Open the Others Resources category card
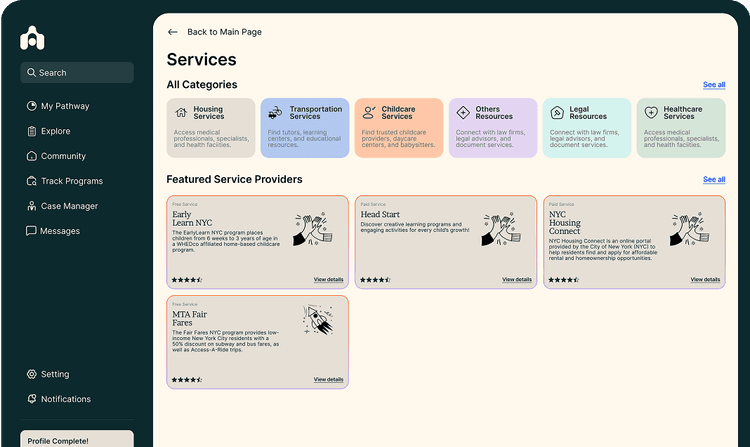The height and width of the screenshot is (447, 750). 493,128
